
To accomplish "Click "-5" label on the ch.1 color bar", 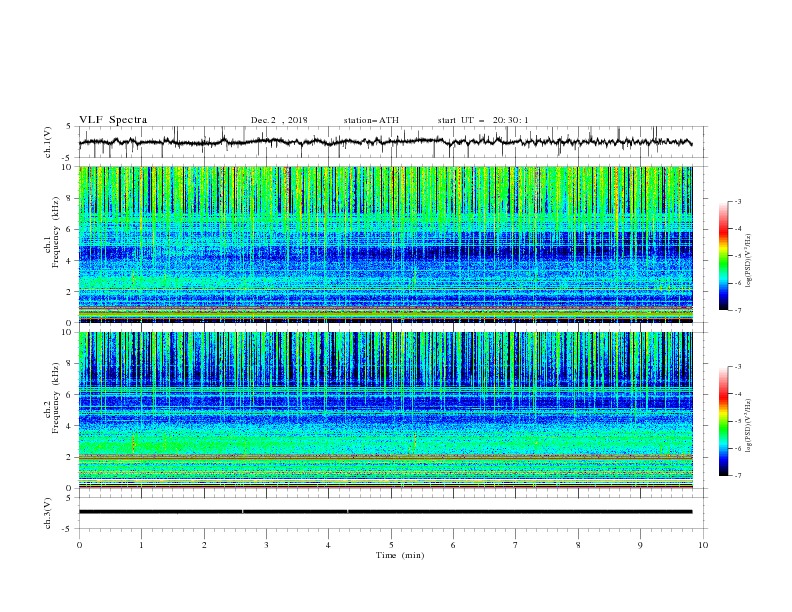I will tap(738, 256).
